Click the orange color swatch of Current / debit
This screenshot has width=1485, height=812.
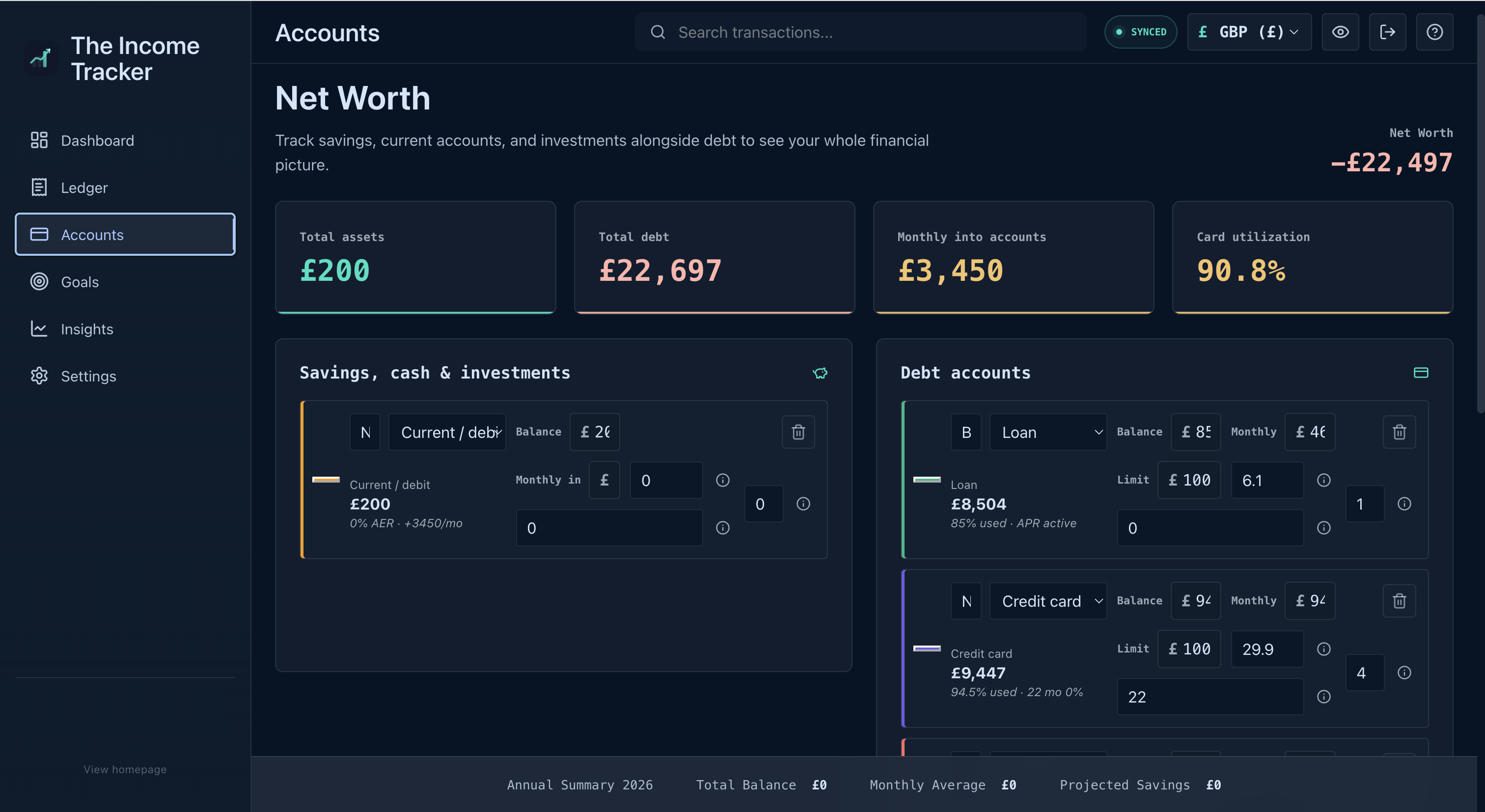point(326,480)
